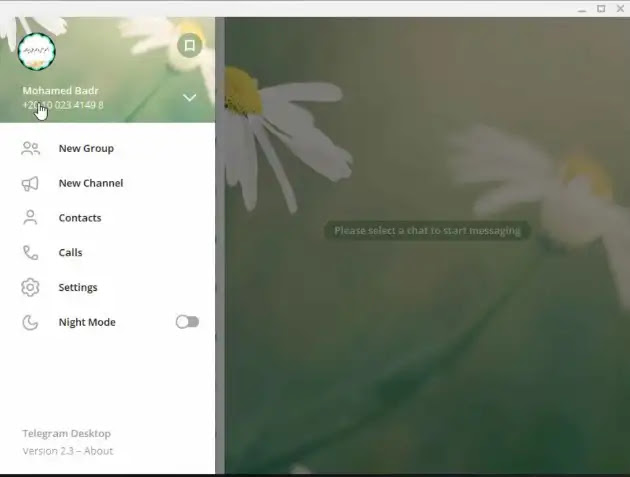Click the New Group people icon
Viewport: 630px width, 477px height.
tap(31, 149)
